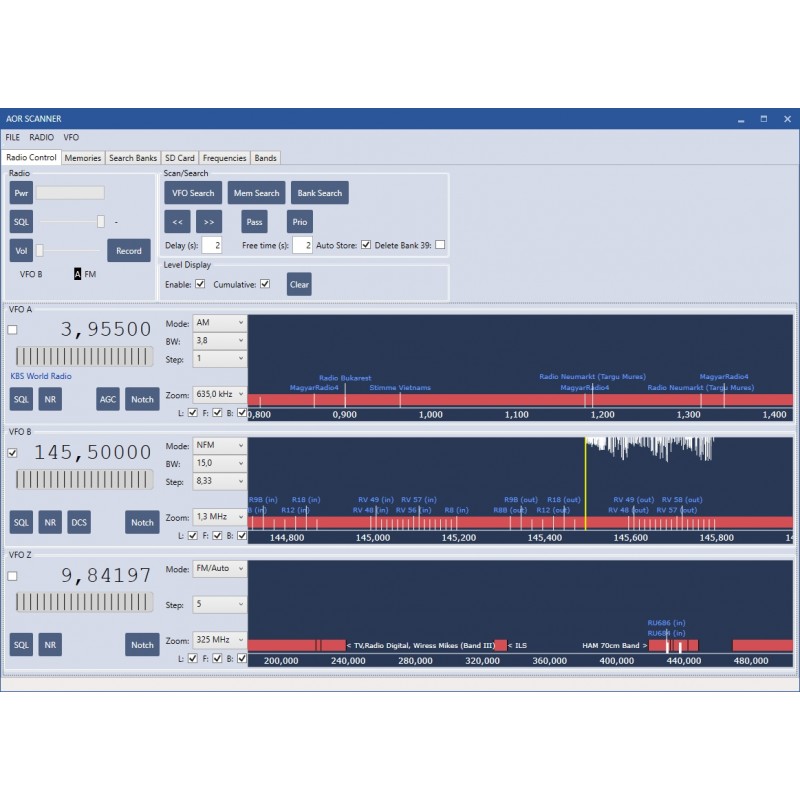Image resolution: width=800 pixels, height=800 pixels.
Task: Open squelch control SQL on VFO B
Action: (x=20, y=522)
